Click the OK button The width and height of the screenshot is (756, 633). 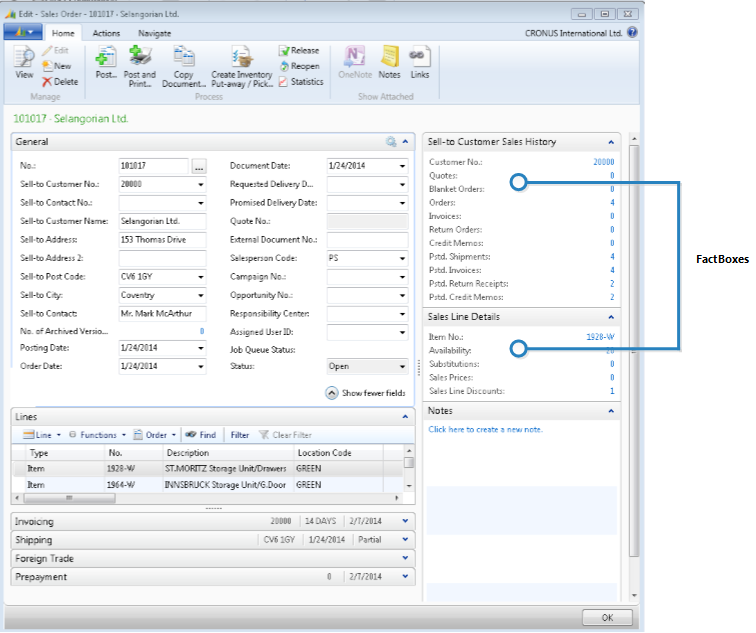607,618
